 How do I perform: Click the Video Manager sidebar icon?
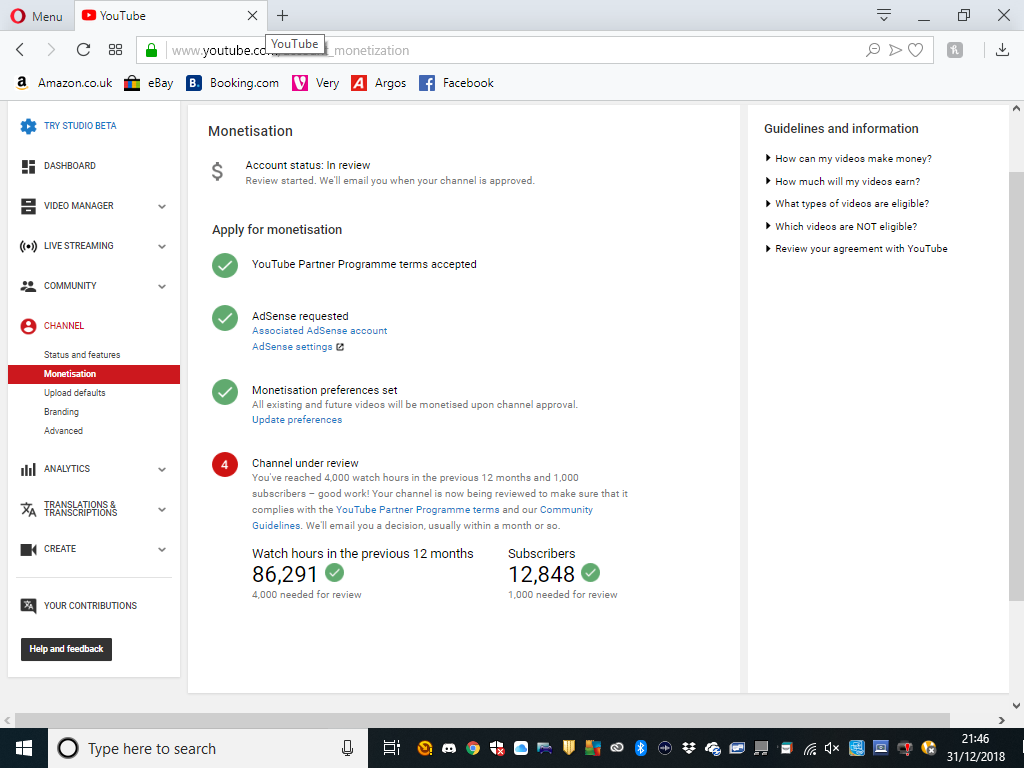[28, 206]
